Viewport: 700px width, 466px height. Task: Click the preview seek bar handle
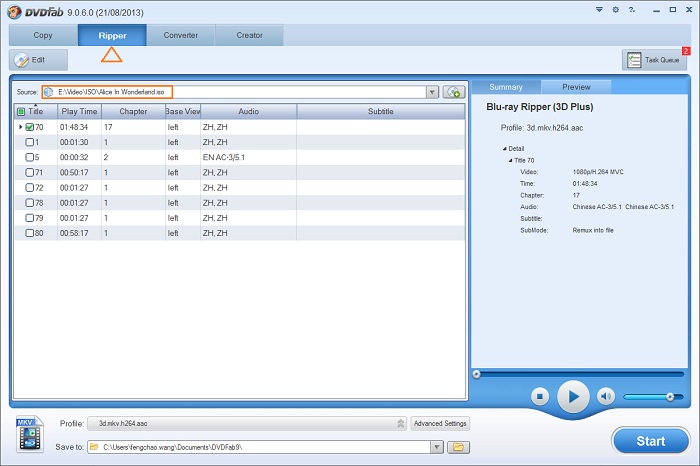pyautogui.click(x=476, y=374)
